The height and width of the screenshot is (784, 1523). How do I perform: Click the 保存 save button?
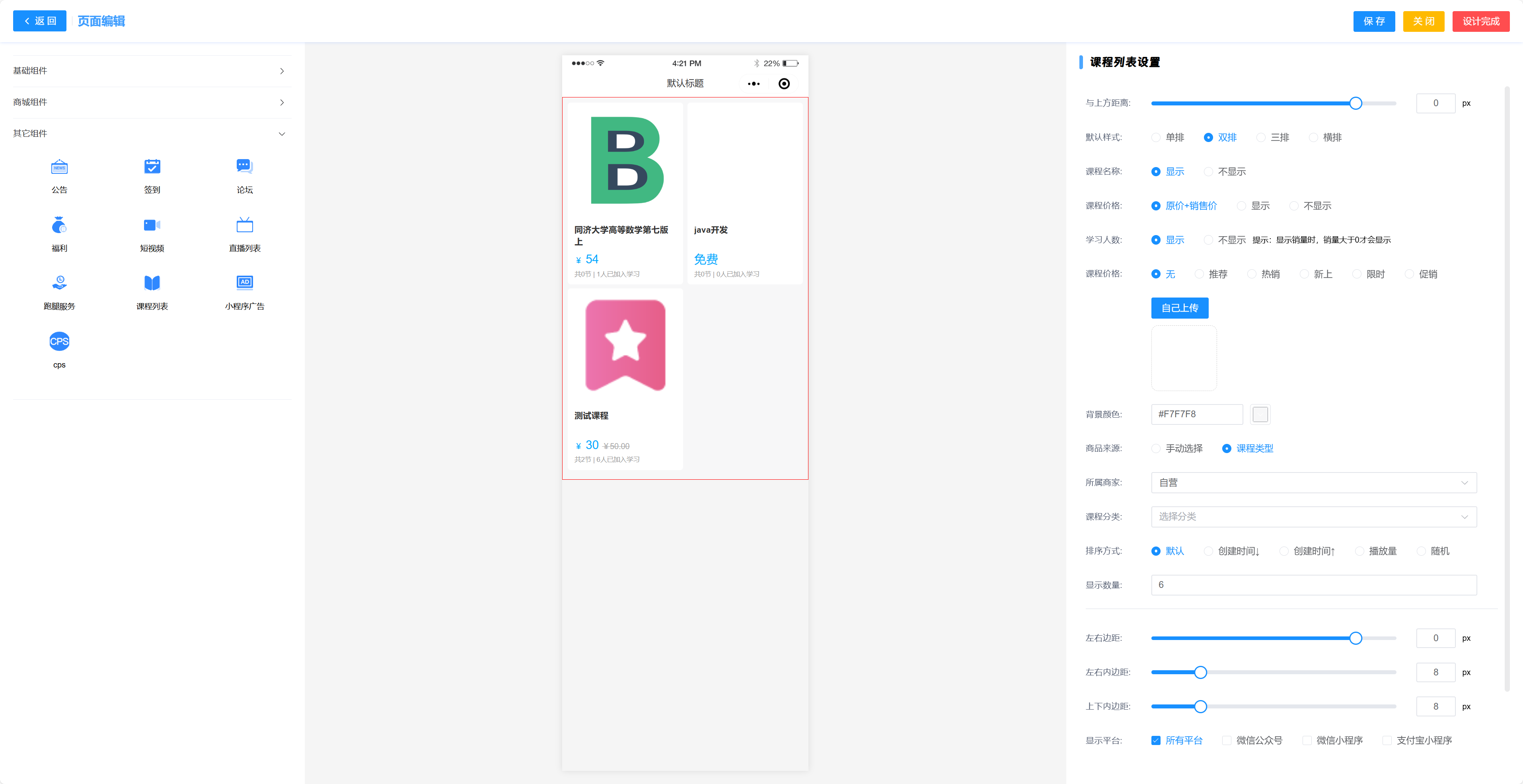1373,21
